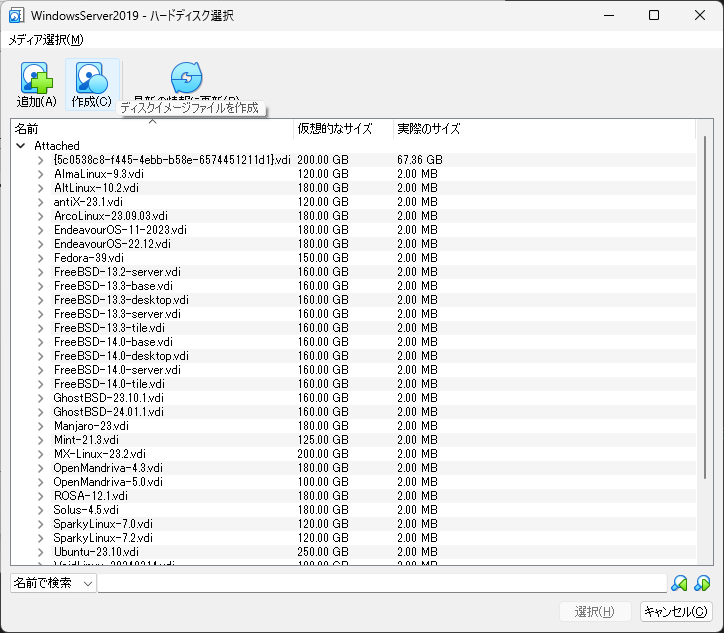Image resolution: width=724 pixels, height=633 pixels.
Task: Collapse the Attached tree group
Action: (20, 146)
